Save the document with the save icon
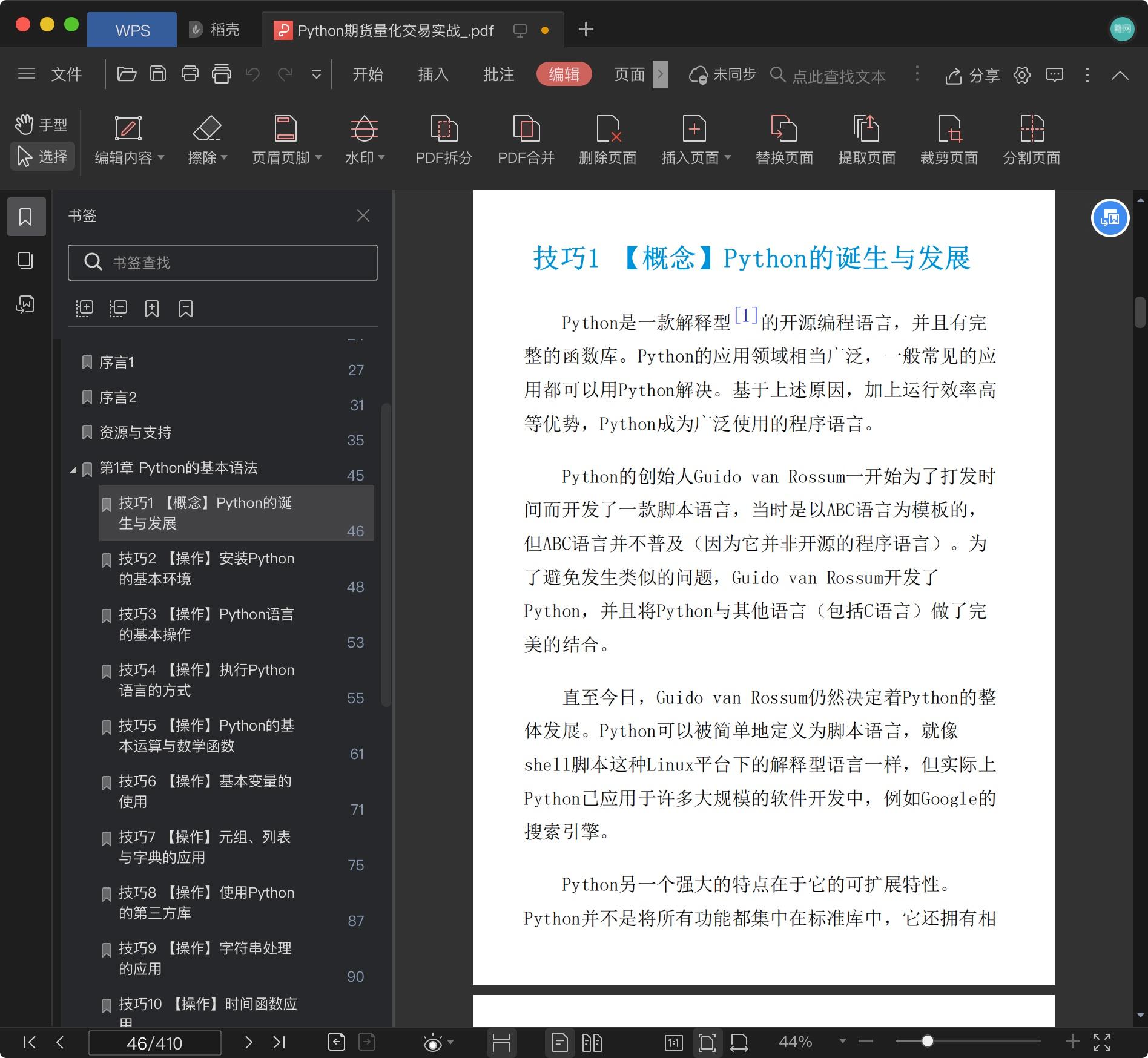Viewport: 1148px width, 1058px height. coord(158,74)
